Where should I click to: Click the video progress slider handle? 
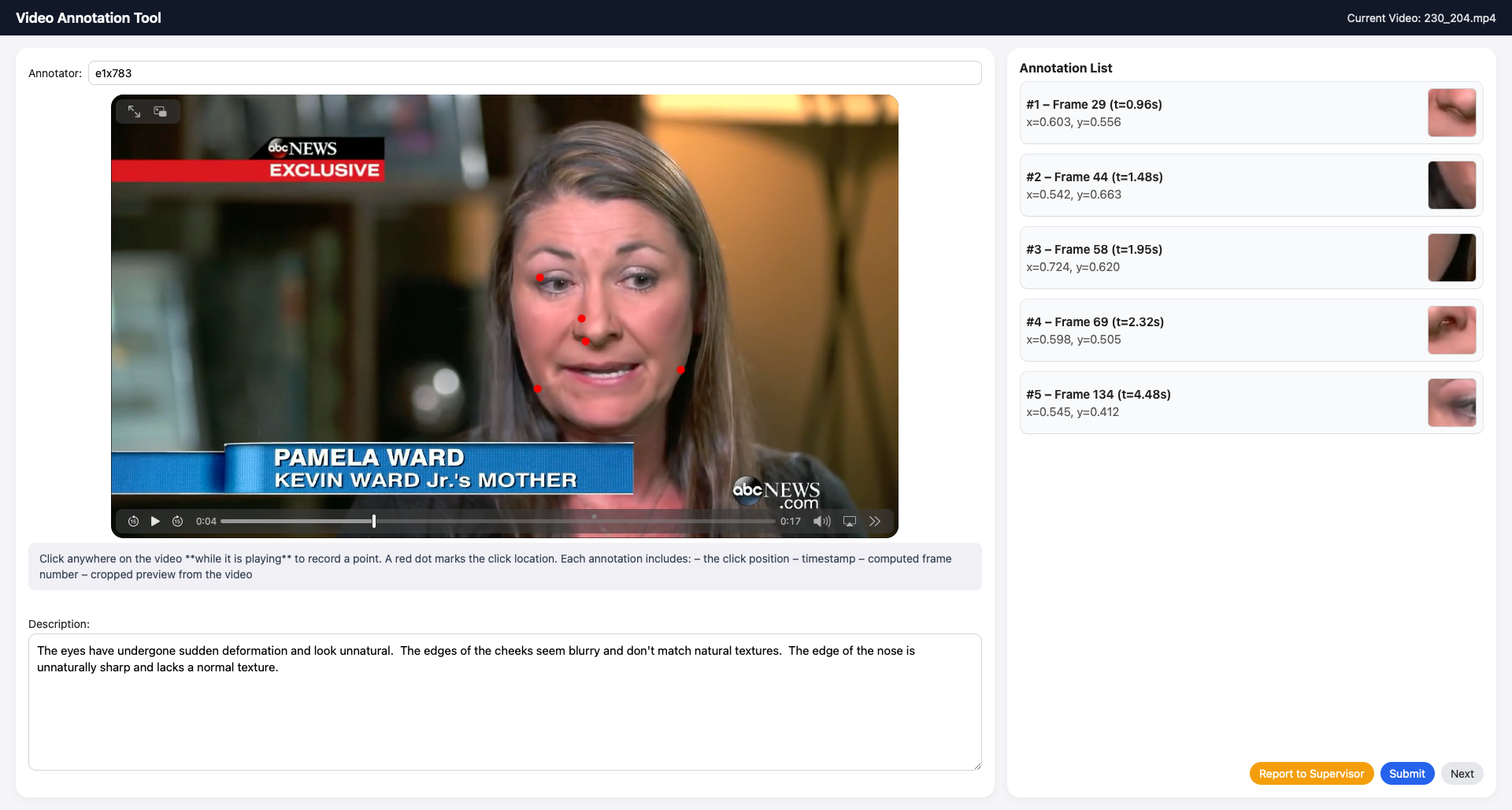point(374,522)
